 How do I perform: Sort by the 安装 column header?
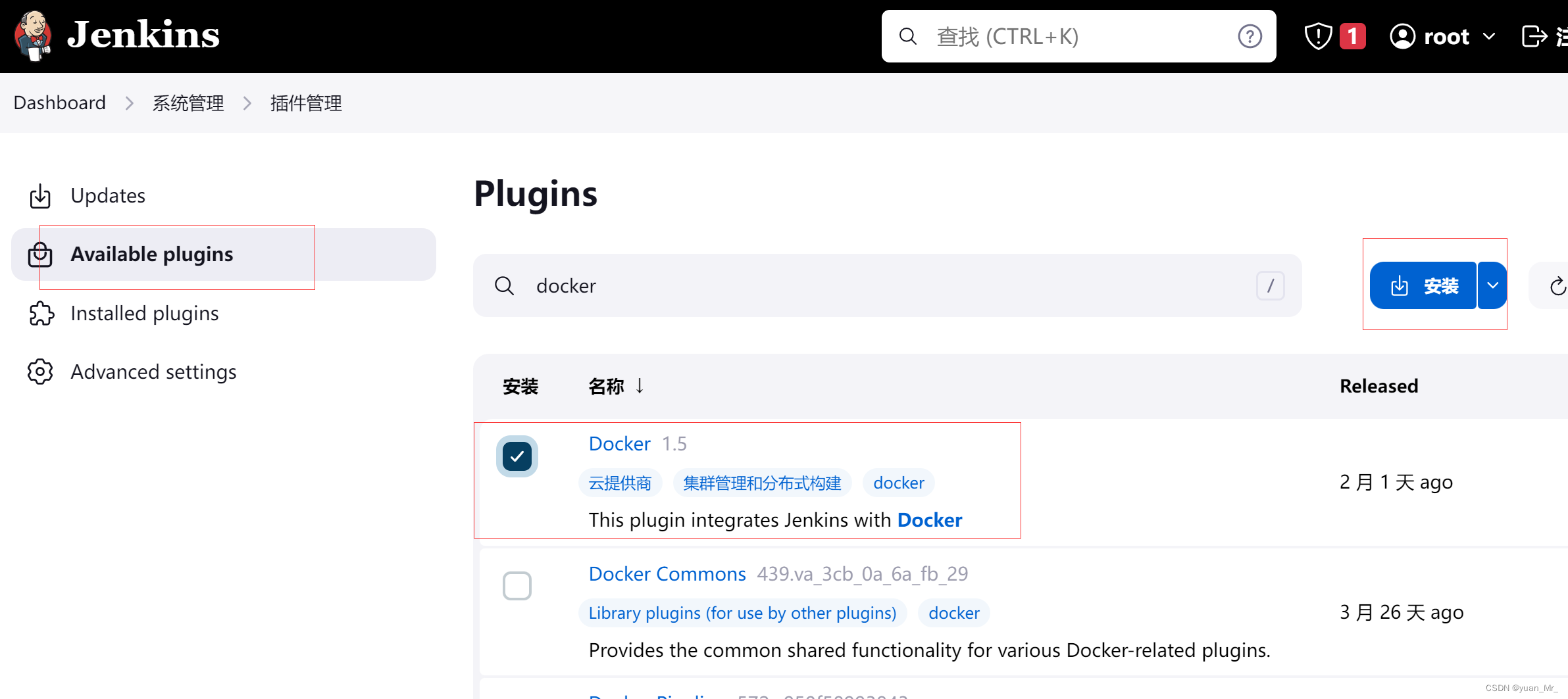pyautogui.click(x=520, y=387)
